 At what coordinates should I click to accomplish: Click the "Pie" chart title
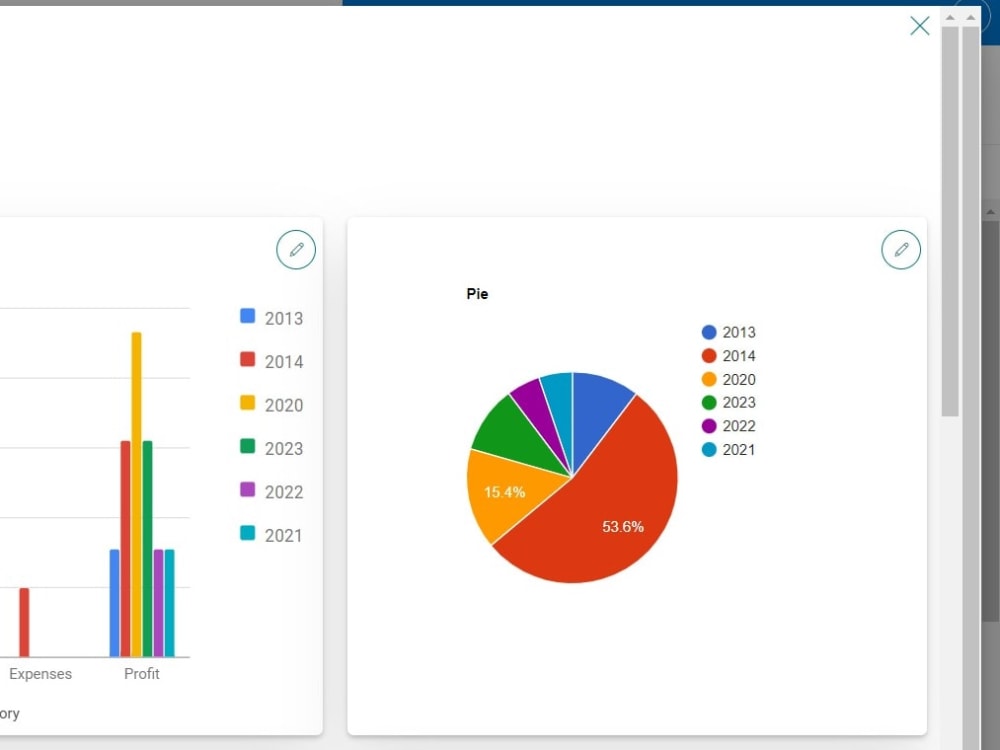[x=477, y=293]
